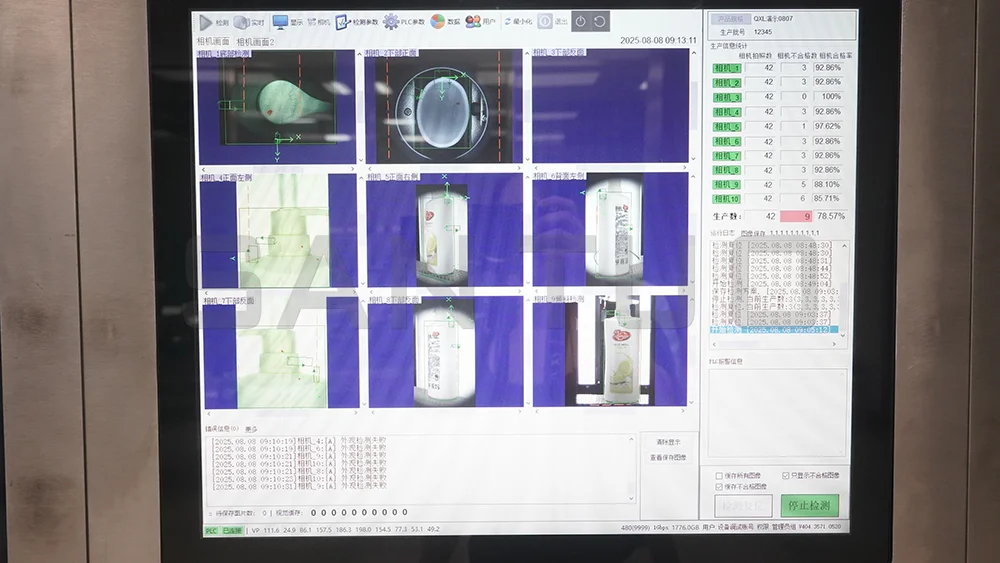Click error log line 09:10:31 相机_9
This screenshot has width=1000, height=563.
(299, 486)
